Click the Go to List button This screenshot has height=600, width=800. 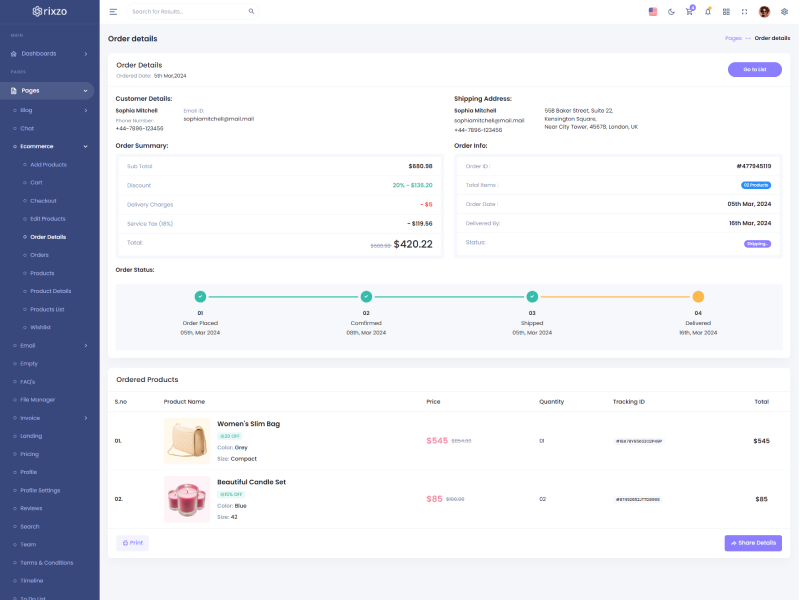coord(754,69)
